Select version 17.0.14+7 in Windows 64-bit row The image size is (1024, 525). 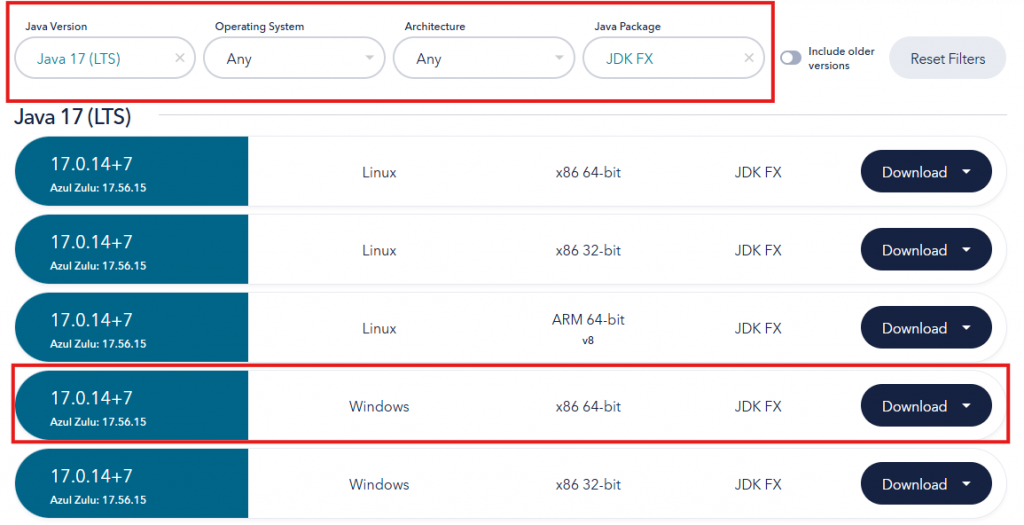tap(91, 398)
